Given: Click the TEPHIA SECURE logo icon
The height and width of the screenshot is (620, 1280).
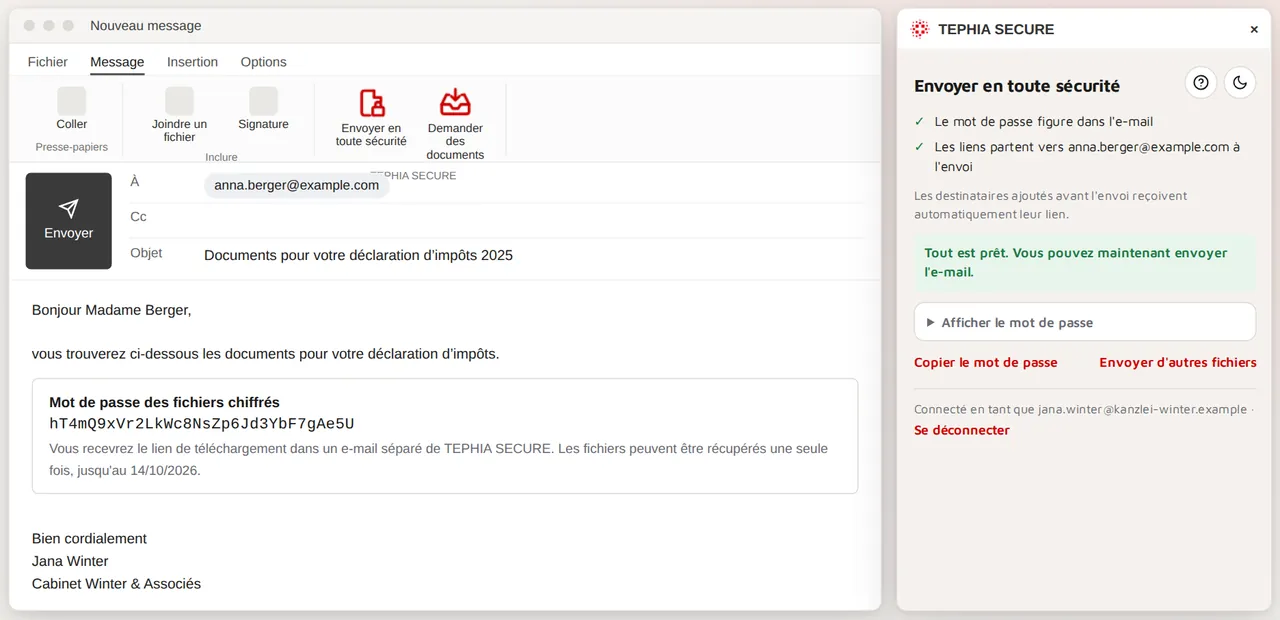Looking at the screenshot, I should pos(920,29).
